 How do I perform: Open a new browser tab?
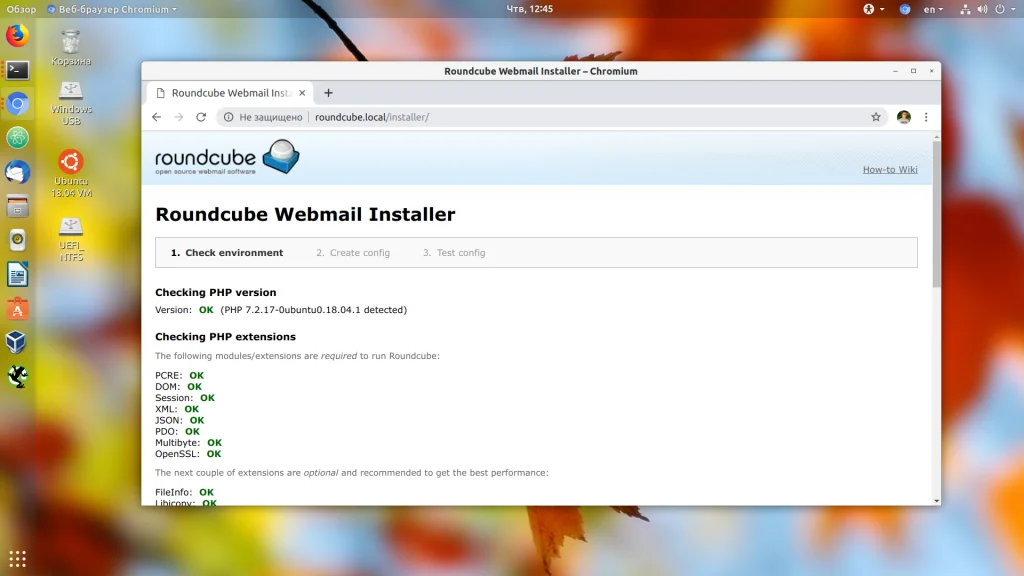(328, 93)
